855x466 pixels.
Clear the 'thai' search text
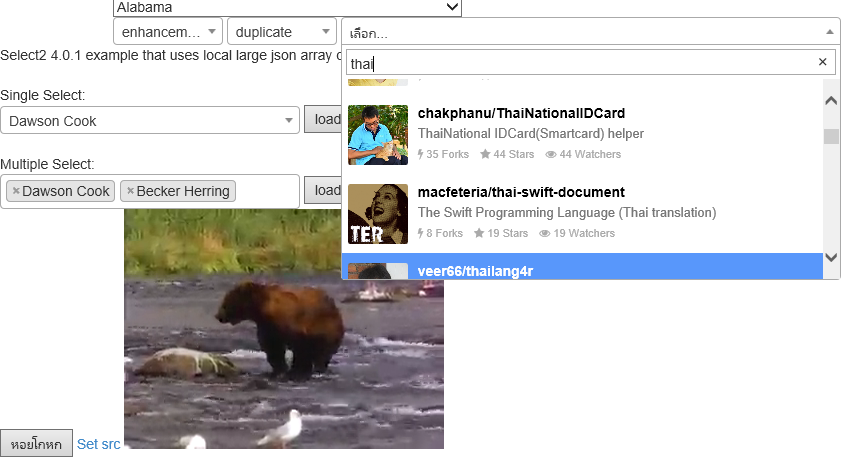822,62
